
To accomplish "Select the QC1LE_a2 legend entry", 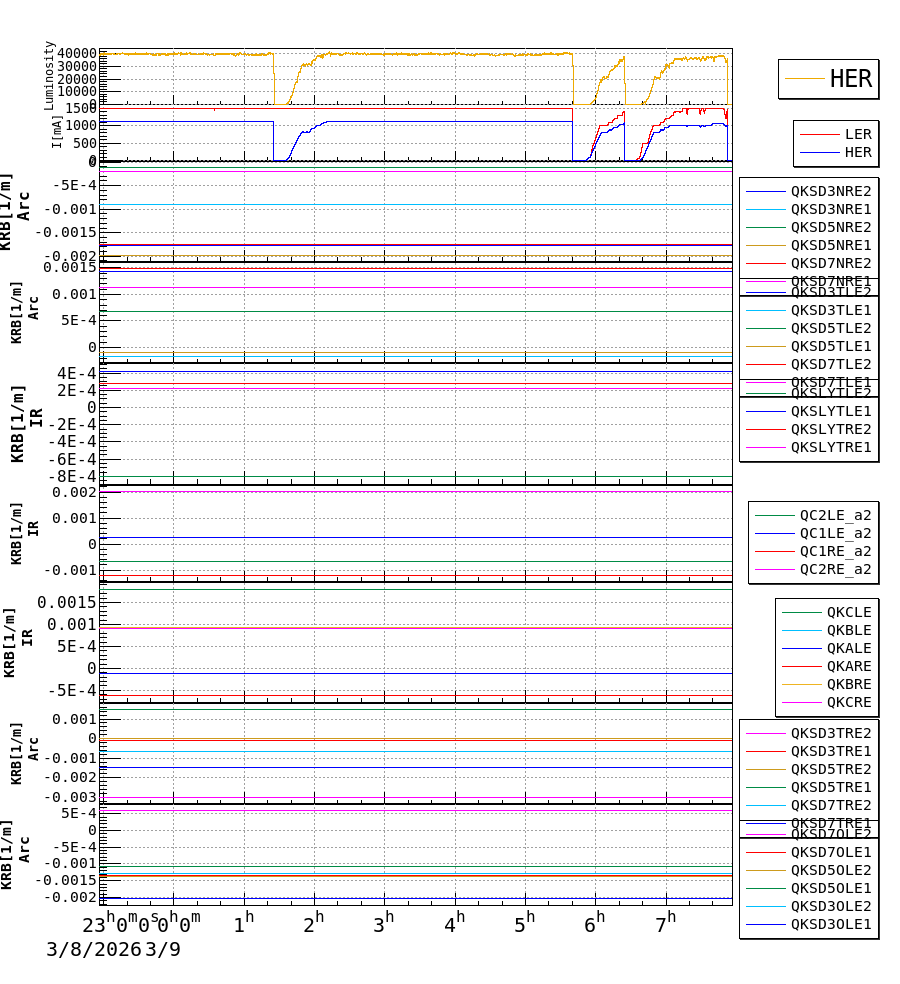I will tap(835, 534).
